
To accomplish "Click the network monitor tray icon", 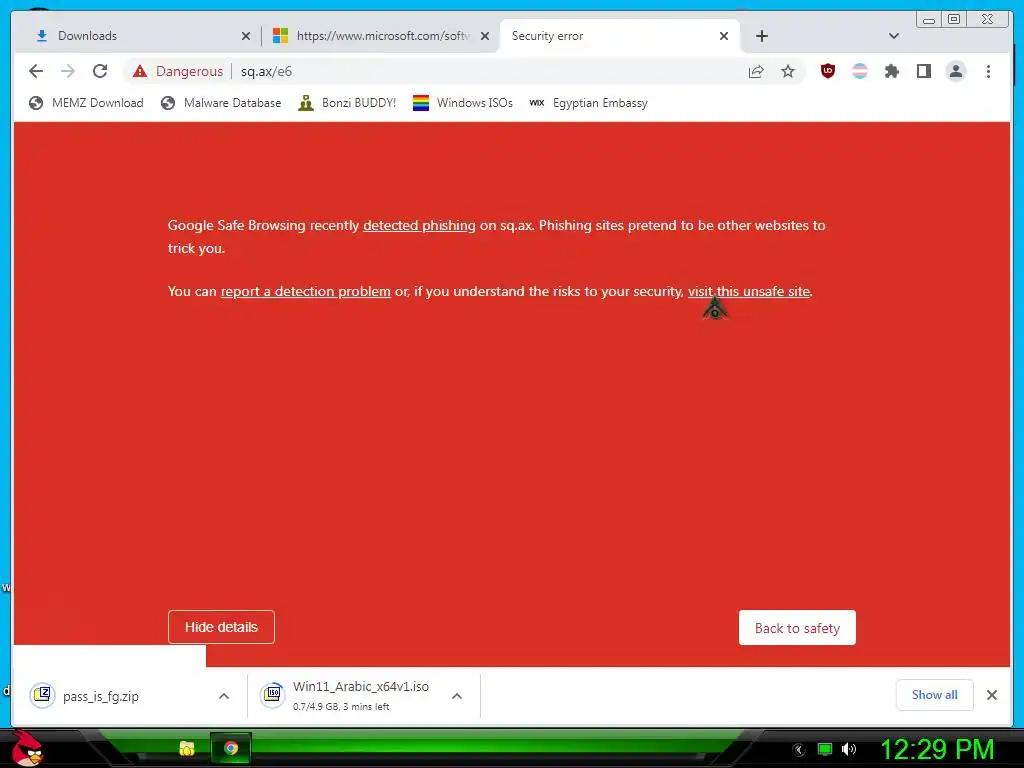I will click(x=825, y=749).
